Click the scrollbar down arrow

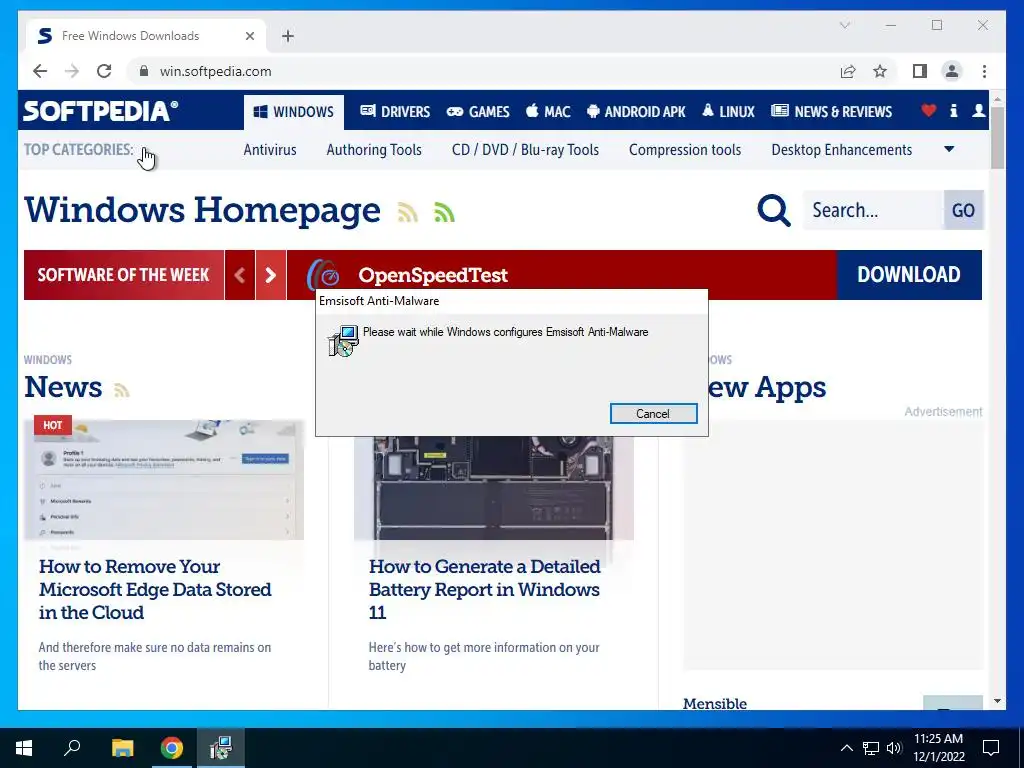pos(997,701)
